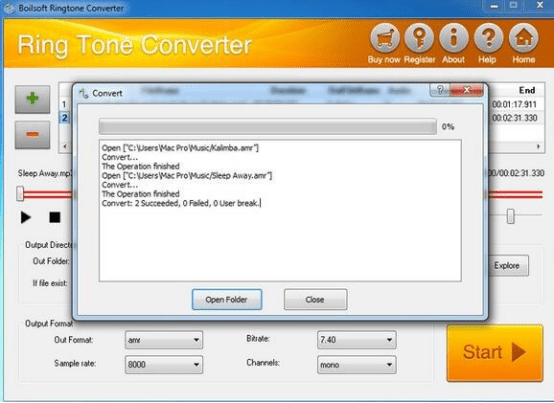
Task: Click the Open Folder button
Action: (x=227, y=300)
